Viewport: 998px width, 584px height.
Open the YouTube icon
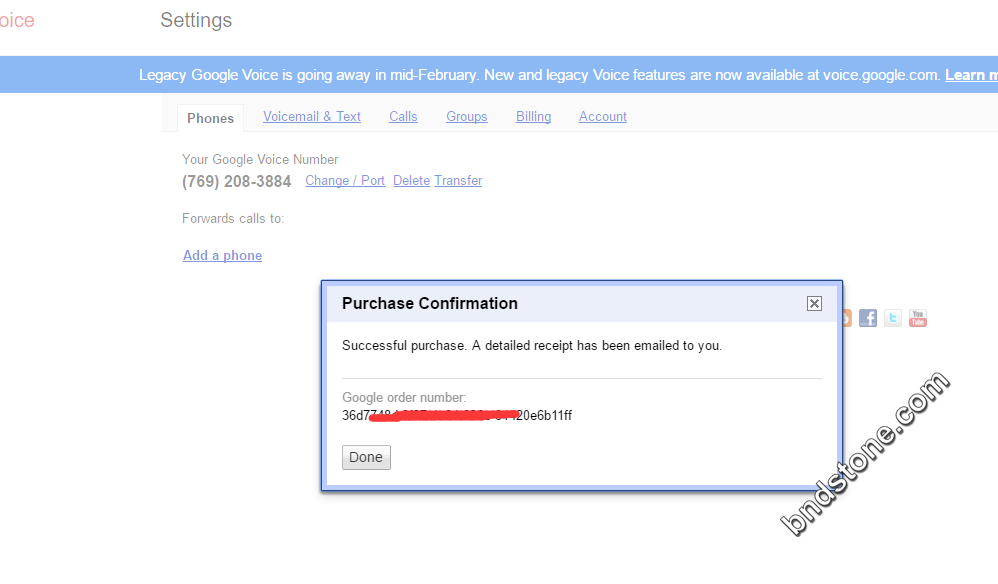[918, 318]
